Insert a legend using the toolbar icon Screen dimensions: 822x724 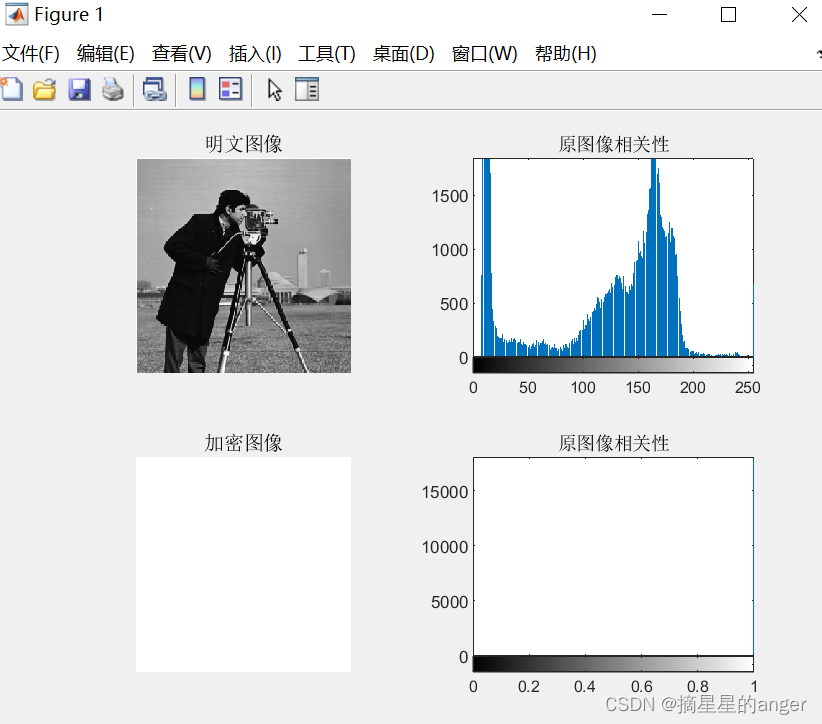pyautogui.click(x=231, y=89)
